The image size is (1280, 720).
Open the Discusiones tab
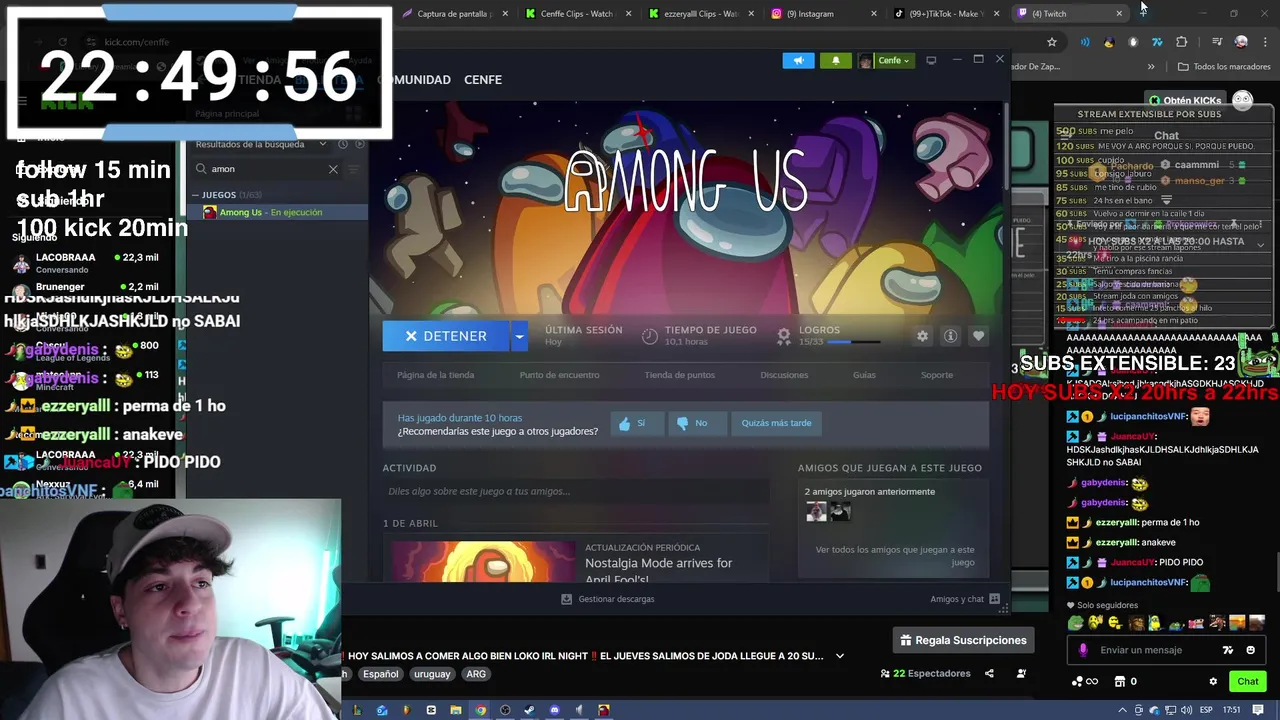click(x=784, y=375)
